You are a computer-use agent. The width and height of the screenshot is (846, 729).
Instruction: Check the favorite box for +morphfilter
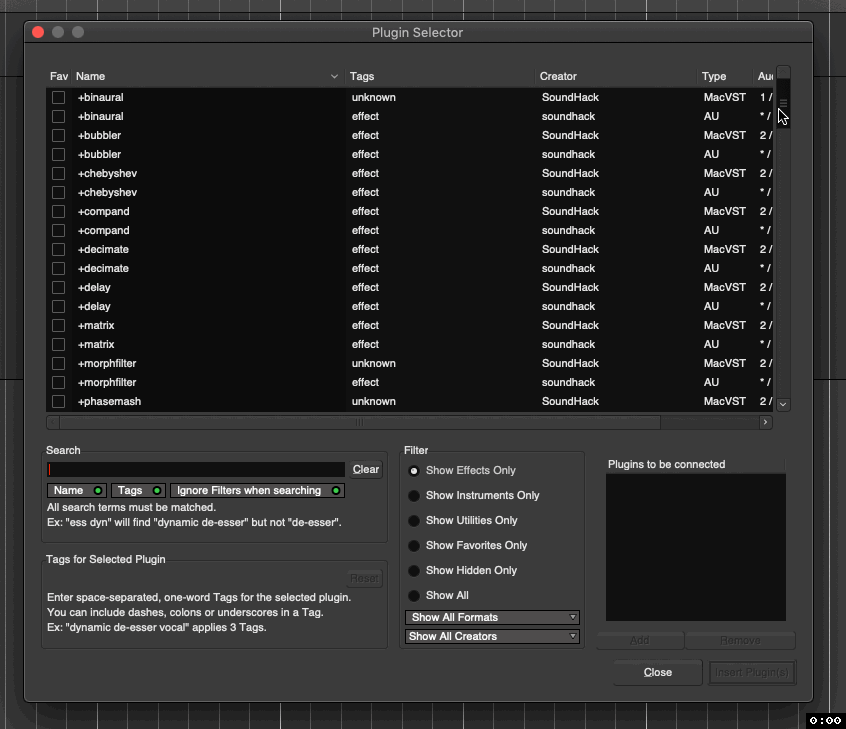tap(57, 363)
